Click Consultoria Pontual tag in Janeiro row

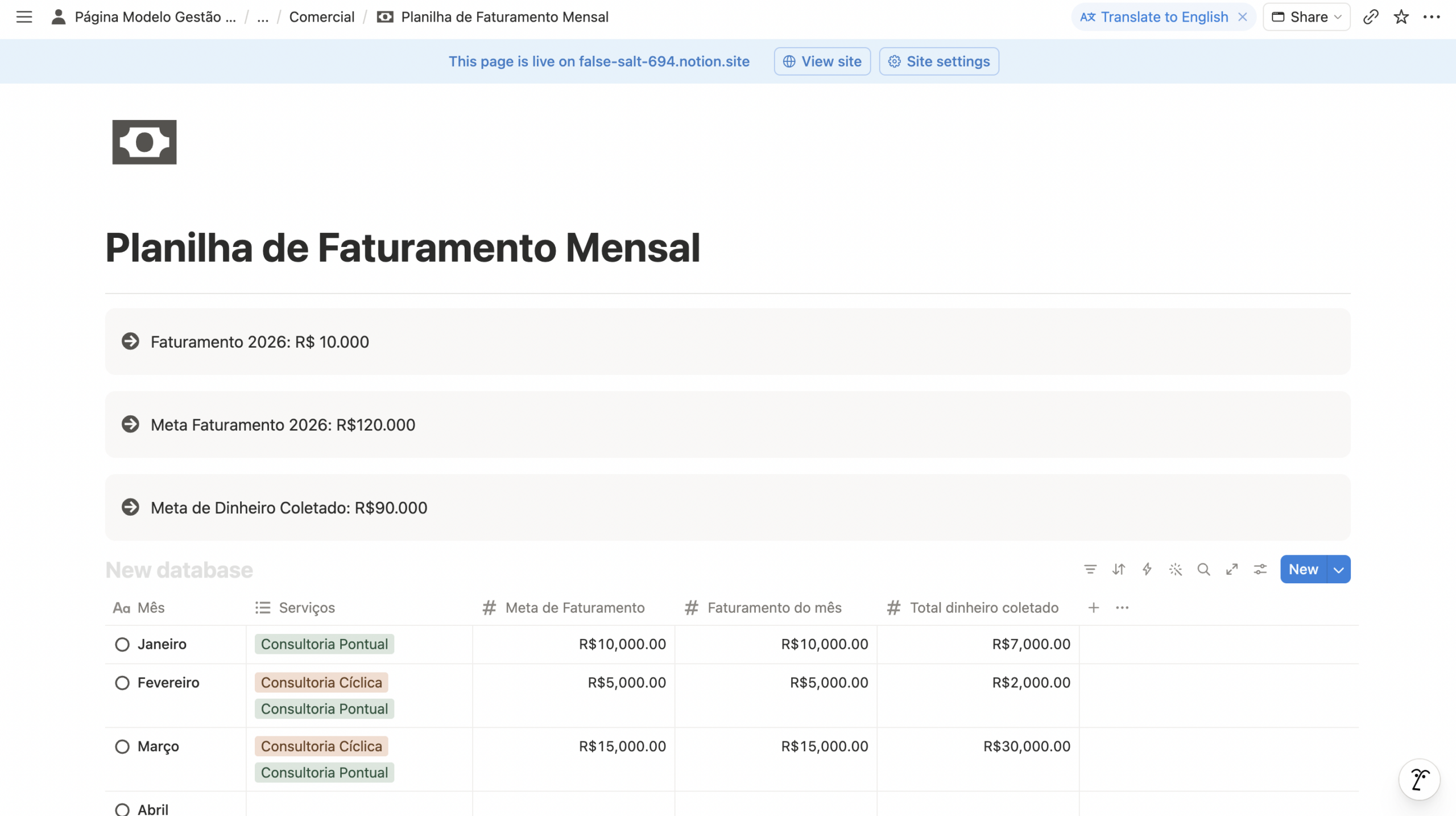(x=324, y=644)
